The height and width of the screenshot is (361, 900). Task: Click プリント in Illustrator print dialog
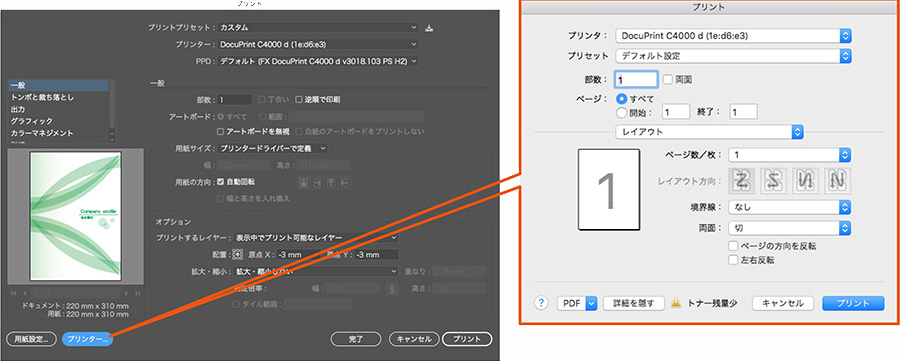pos(467,339)
